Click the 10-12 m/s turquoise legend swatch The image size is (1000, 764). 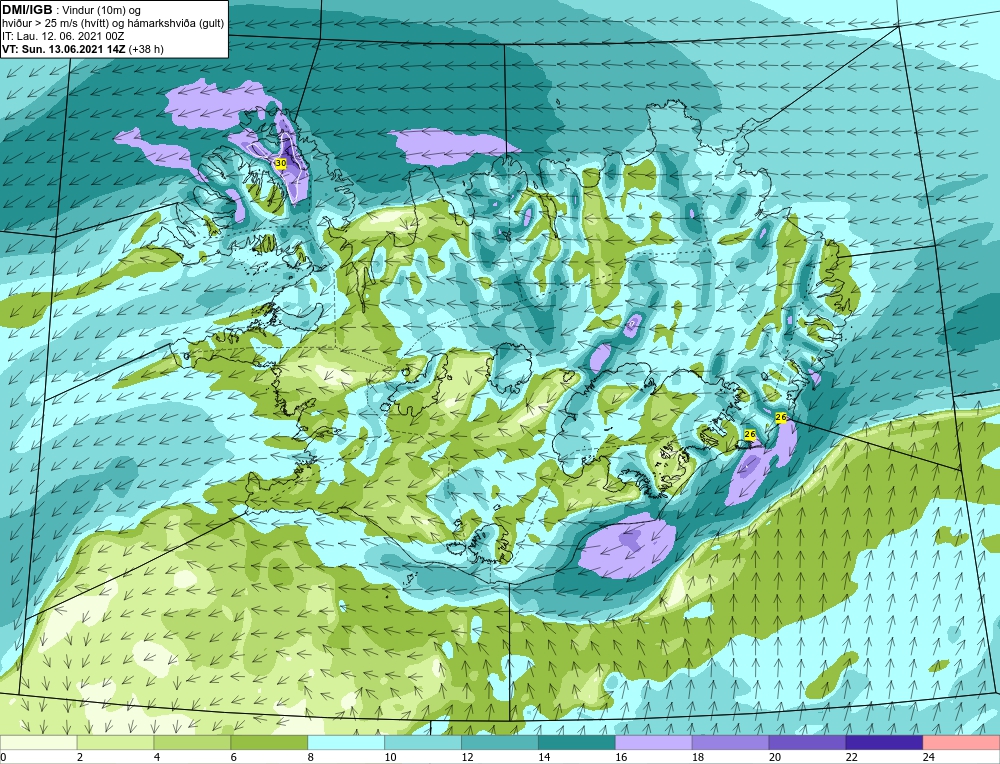[423, 743]
